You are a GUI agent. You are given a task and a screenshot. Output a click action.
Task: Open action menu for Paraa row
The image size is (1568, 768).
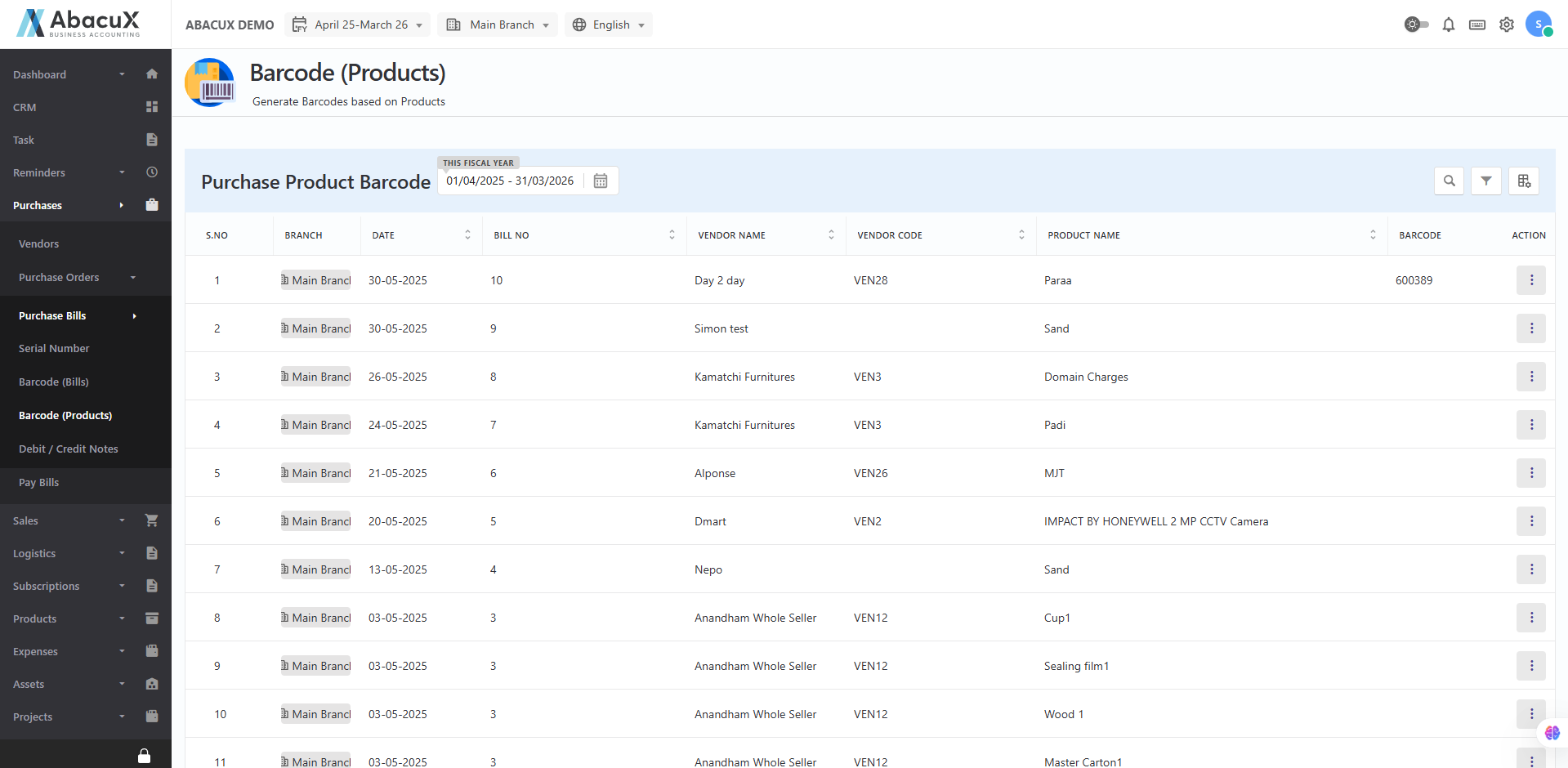coord(1530,280)
